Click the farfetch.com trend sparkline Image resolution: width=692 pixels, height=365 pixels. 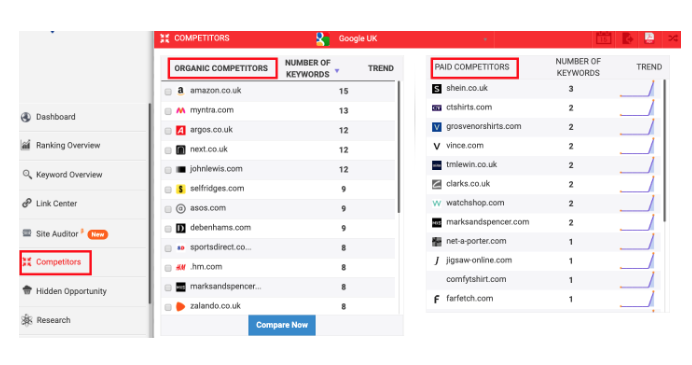(x=637, y=299)
